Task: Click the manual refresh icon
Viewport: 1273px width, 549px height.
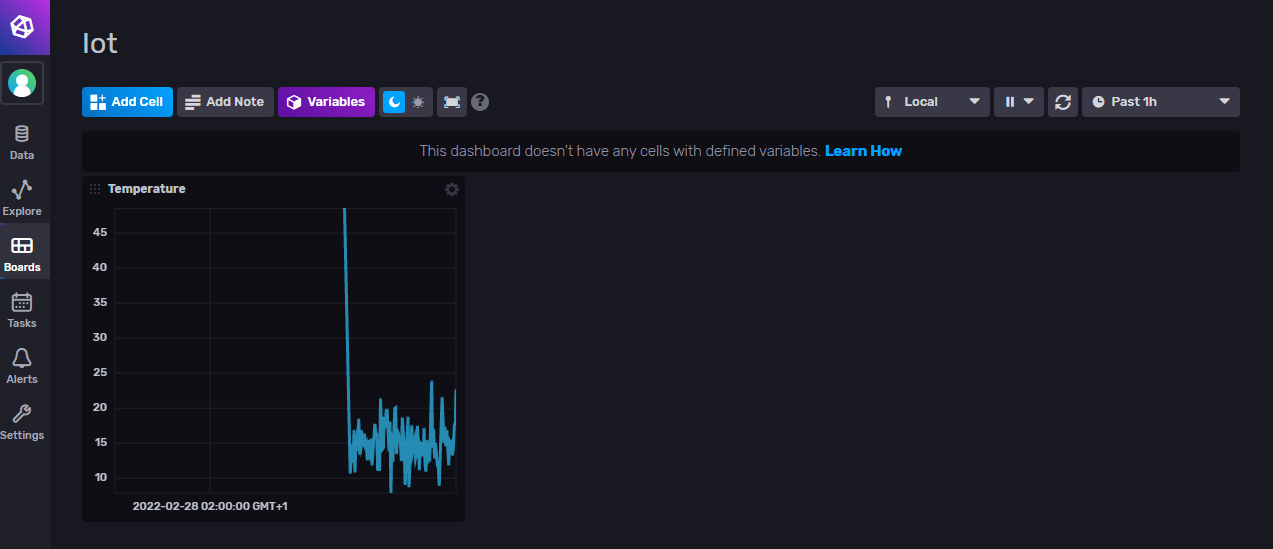Action: (1063, 102)
